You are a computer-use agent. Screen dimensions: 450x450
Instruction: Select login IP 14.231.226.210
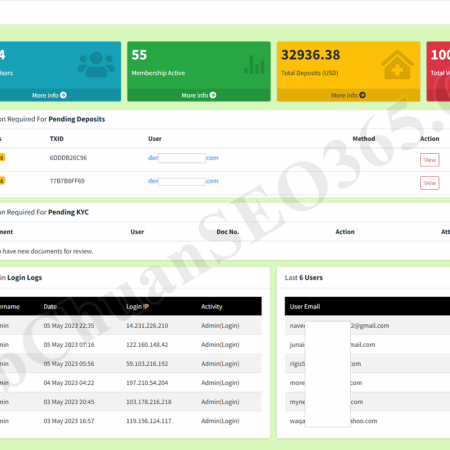coord(147,326)
